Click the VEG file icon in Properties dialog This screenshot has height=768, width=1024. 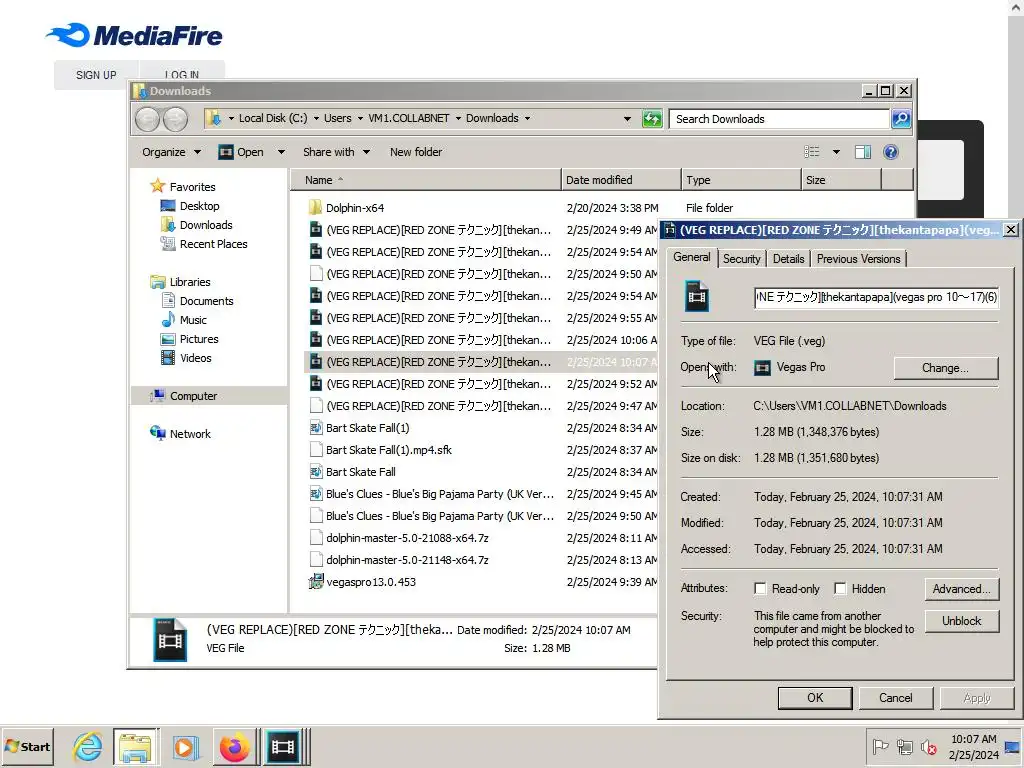(x=696, y=296)
